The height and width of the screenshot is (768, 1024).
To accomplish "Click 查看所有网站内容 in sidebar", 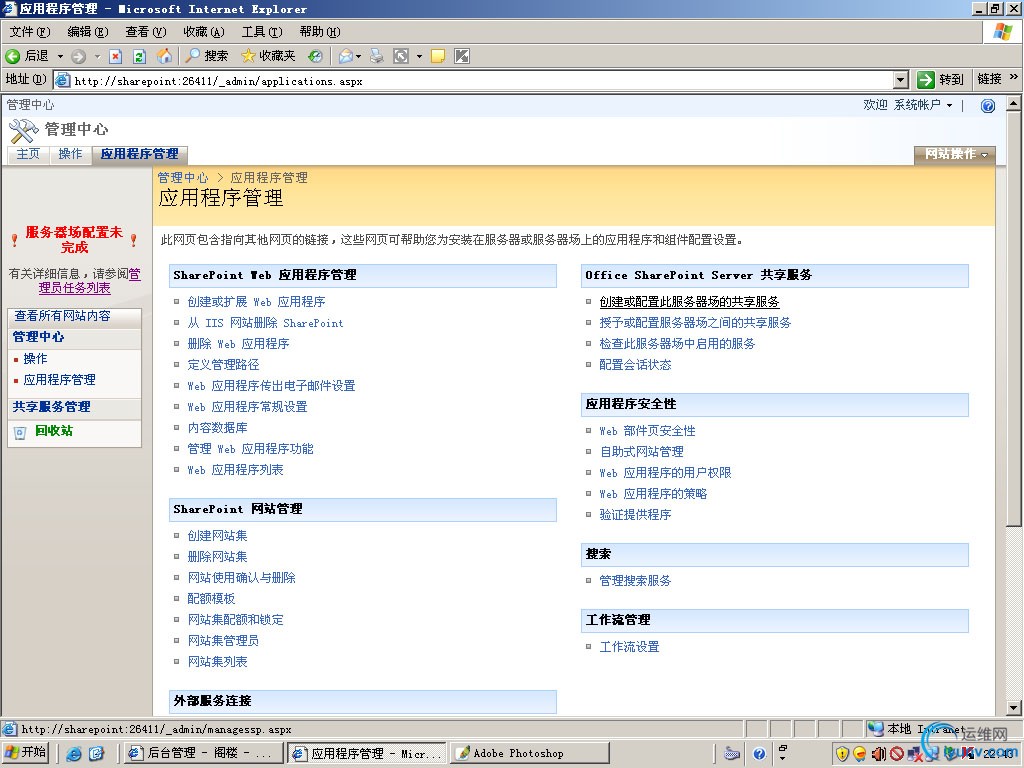I will click(63, 316).
